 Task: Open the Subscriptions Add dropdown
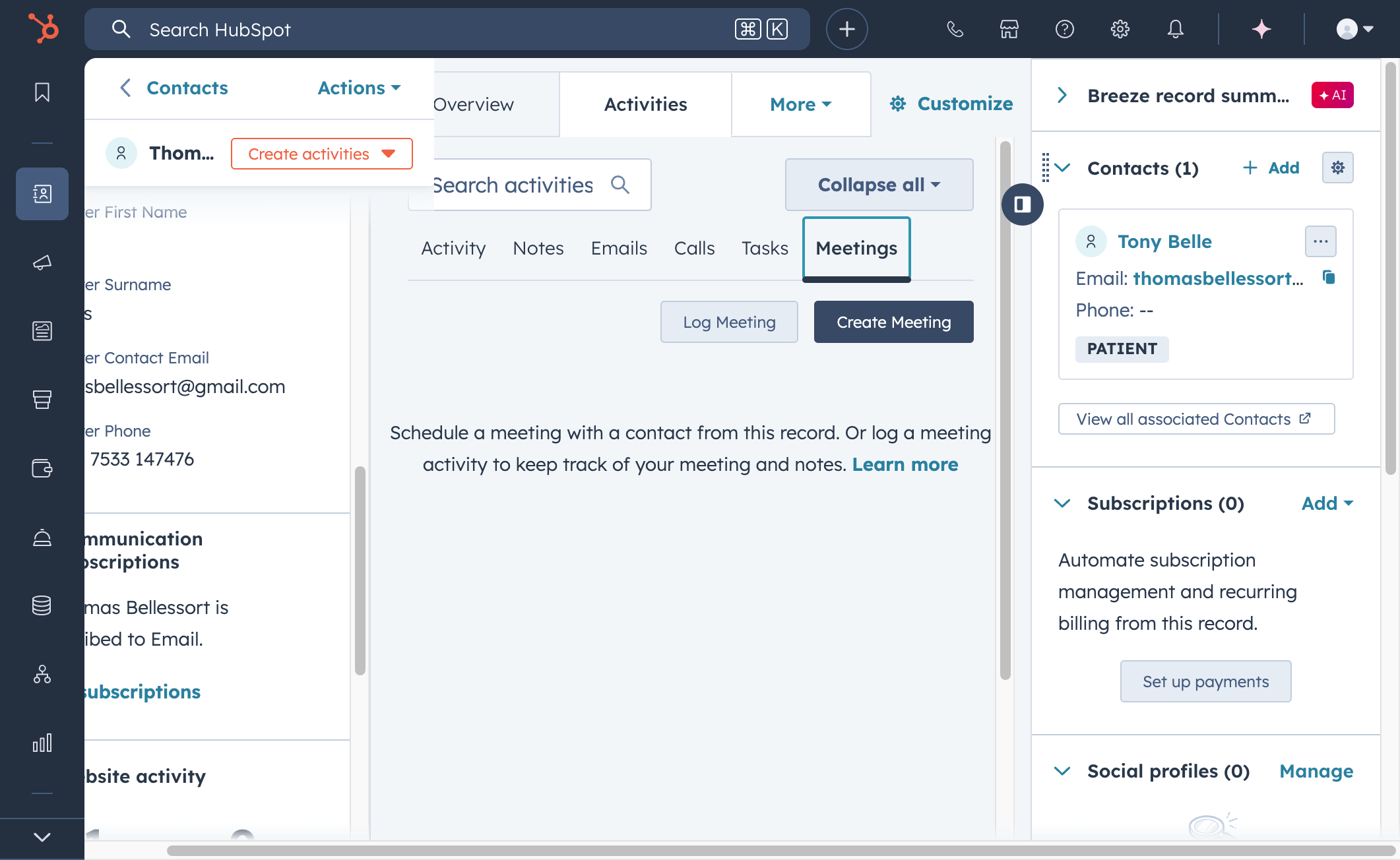1327,503
